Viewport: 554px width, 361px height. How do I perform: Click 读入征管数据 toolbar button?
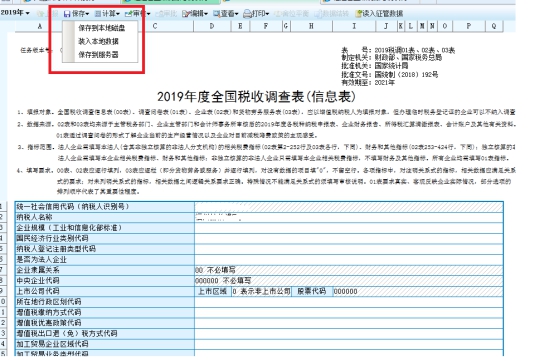pyautogui.click(x=379, y=14)
